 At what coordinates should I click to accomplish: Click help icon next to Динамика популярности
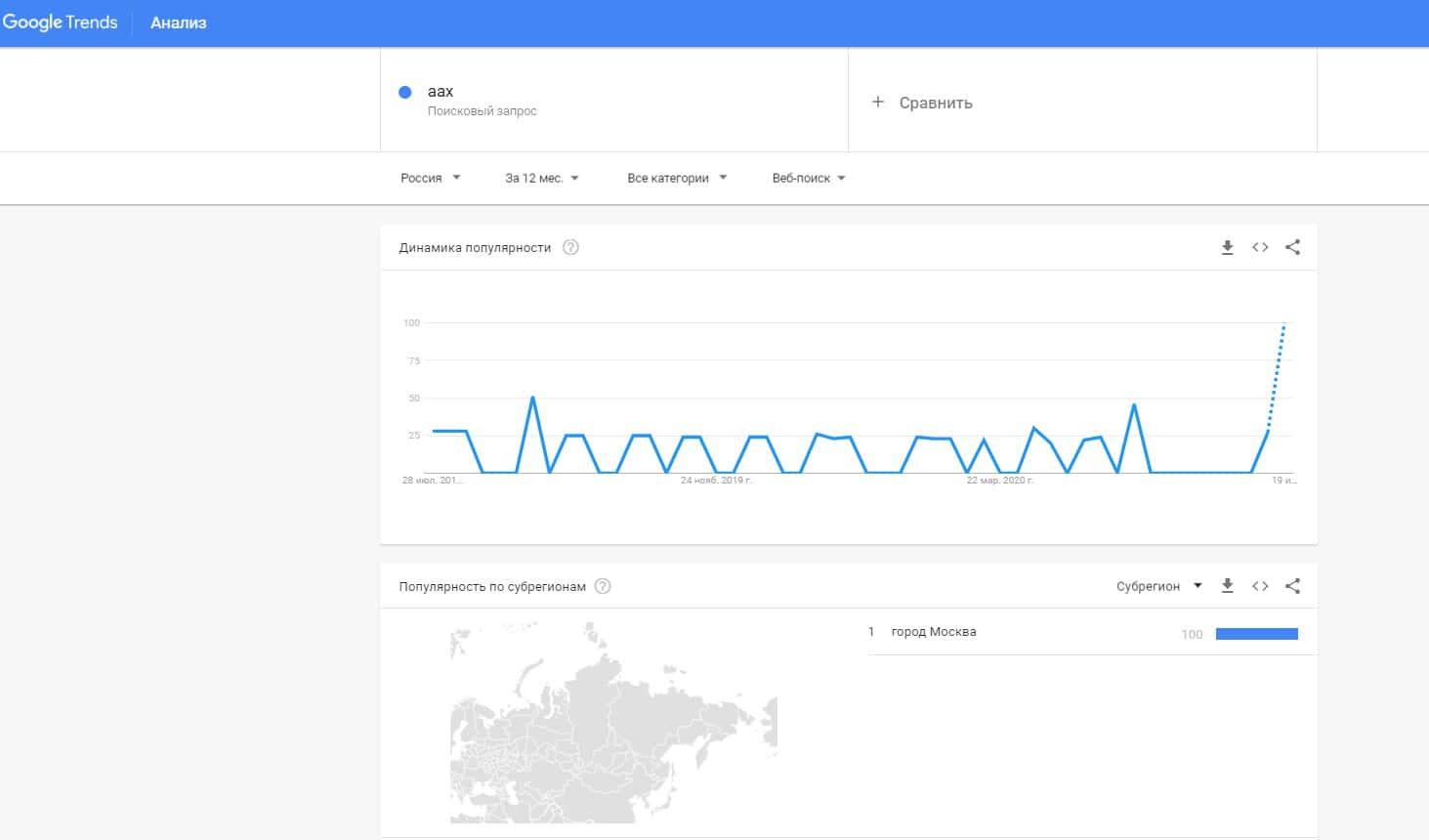pyautogui.click(x=571, y=248)
